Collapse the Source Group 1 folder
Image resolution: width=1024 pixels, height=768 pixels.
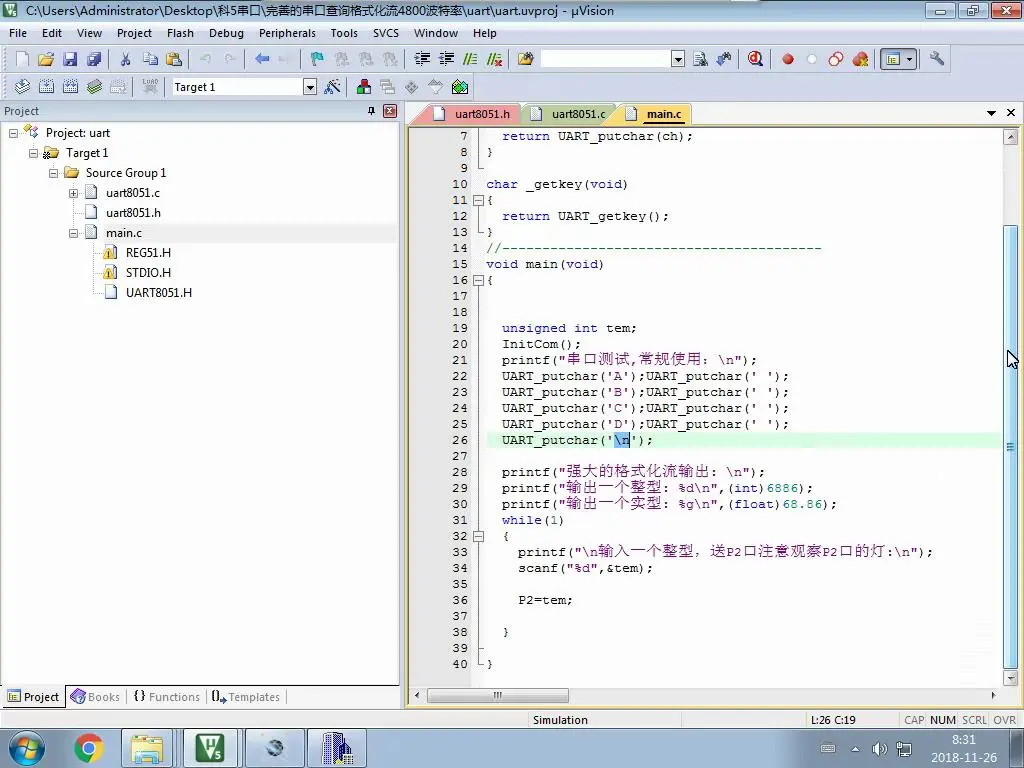(x=54, y=173)
